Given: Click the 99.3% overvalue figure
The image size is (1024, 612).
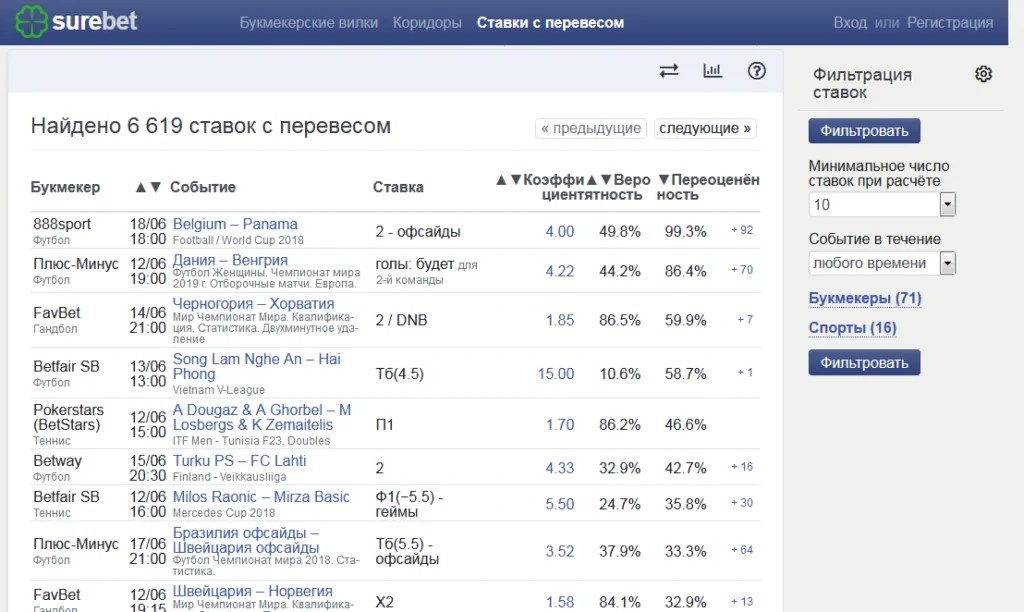Looking at the screenshot, I should pos(685,232).
